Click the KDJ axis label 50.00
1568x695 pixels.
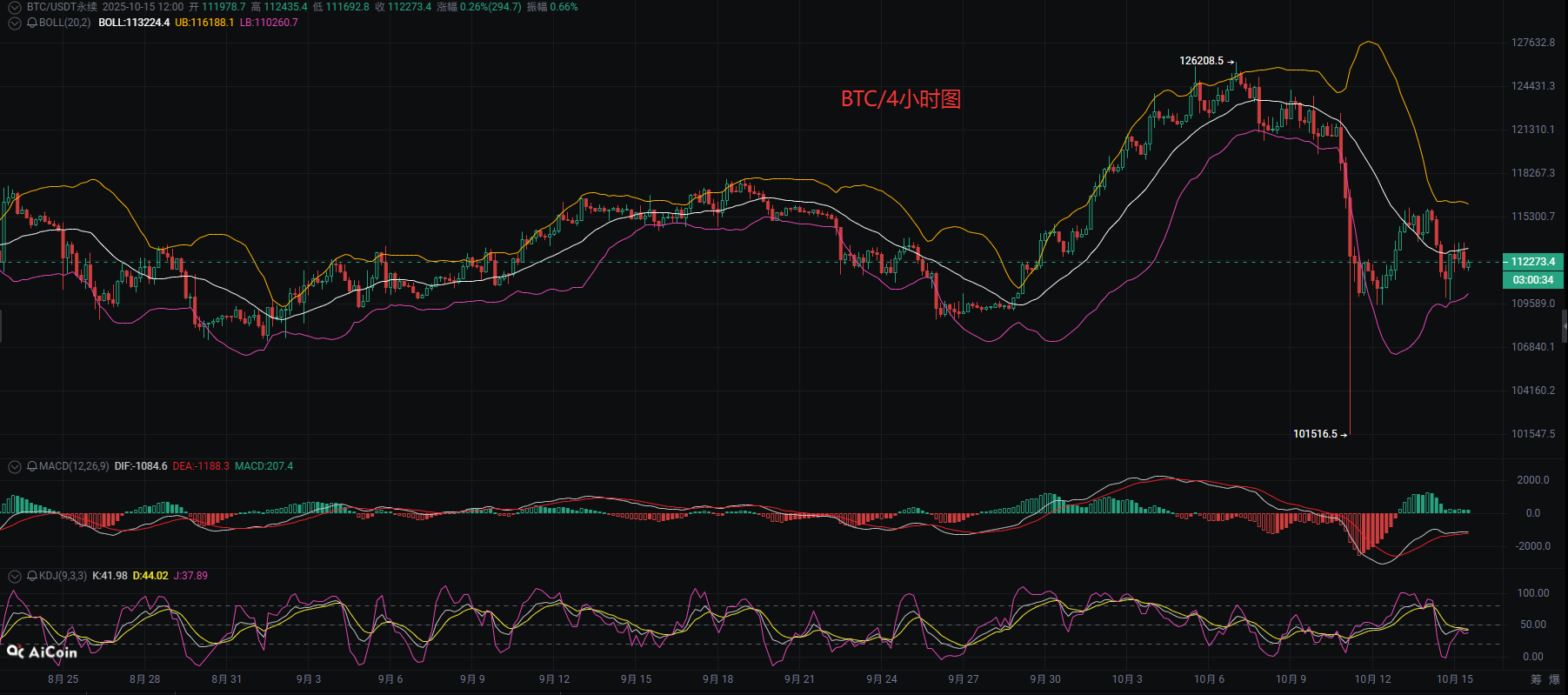1533,625
